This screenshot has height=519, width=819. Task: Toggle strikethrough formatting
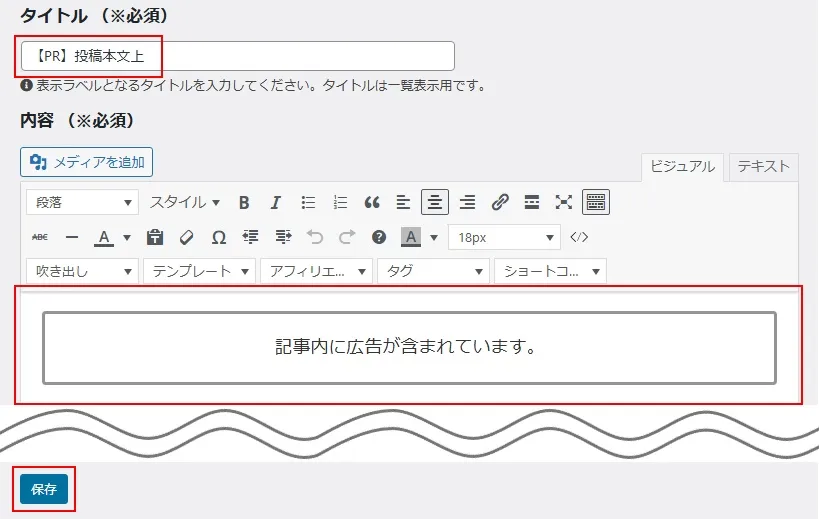pos(40,237)
